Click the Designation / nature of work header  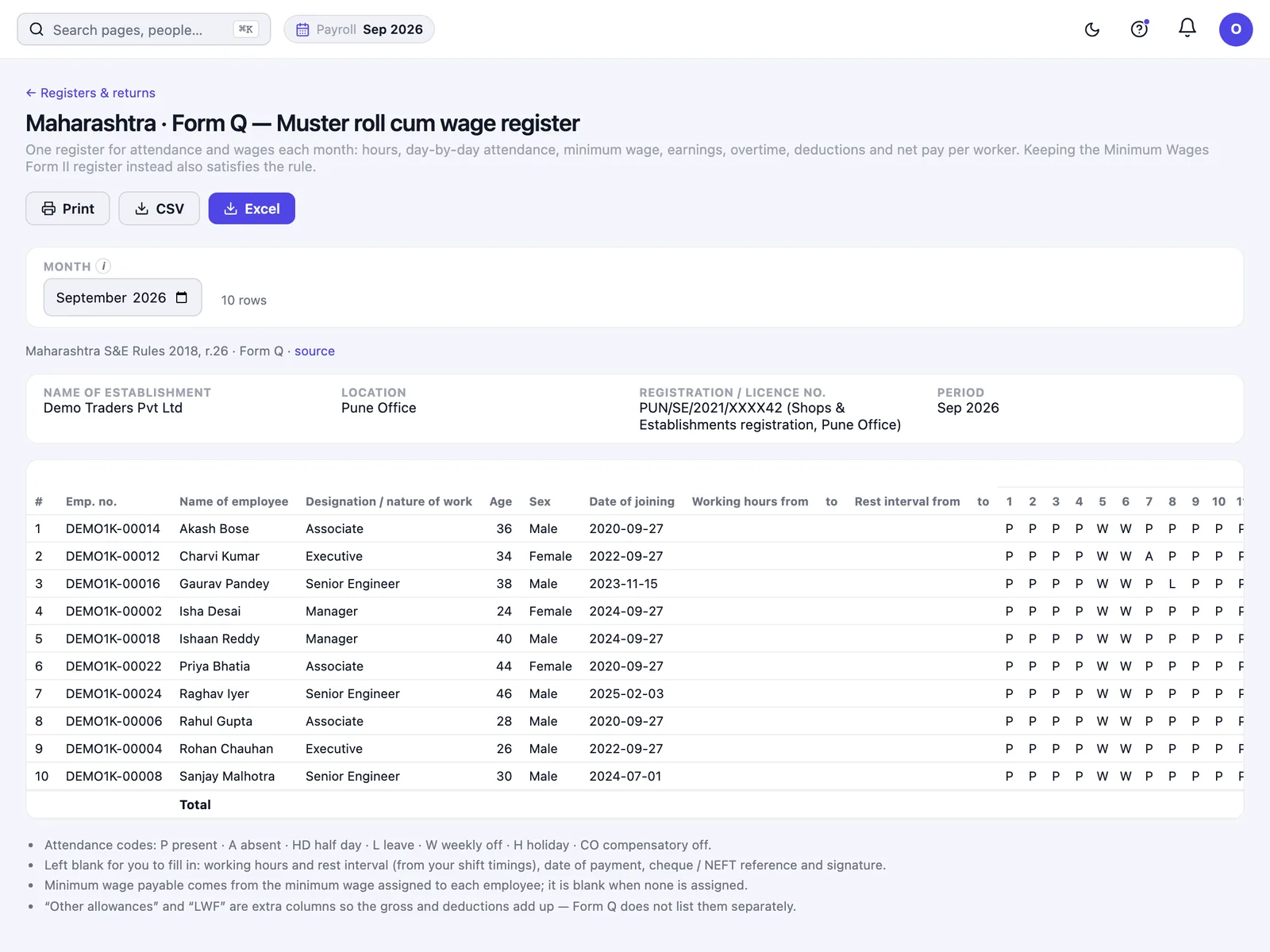(x=389, y=501)
